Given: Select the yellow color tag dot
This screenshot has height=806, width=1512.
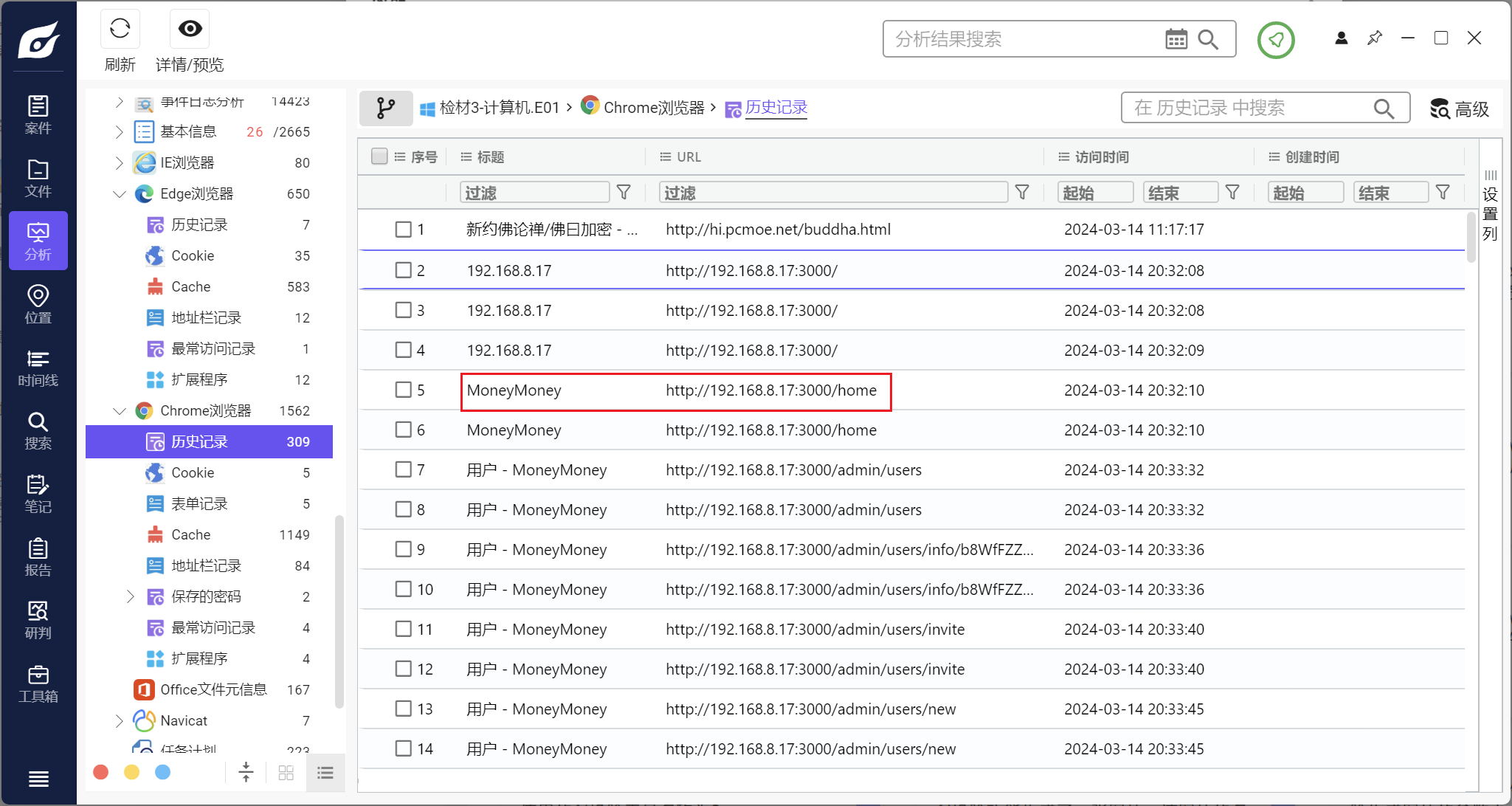Looking at the screenshot, I should (x=132, y=772).
